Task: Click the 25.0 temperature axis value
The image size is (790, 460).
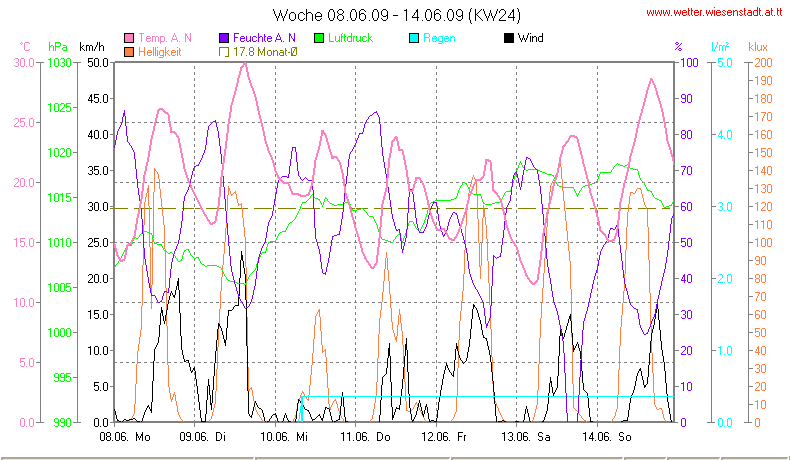Action: 24,123
